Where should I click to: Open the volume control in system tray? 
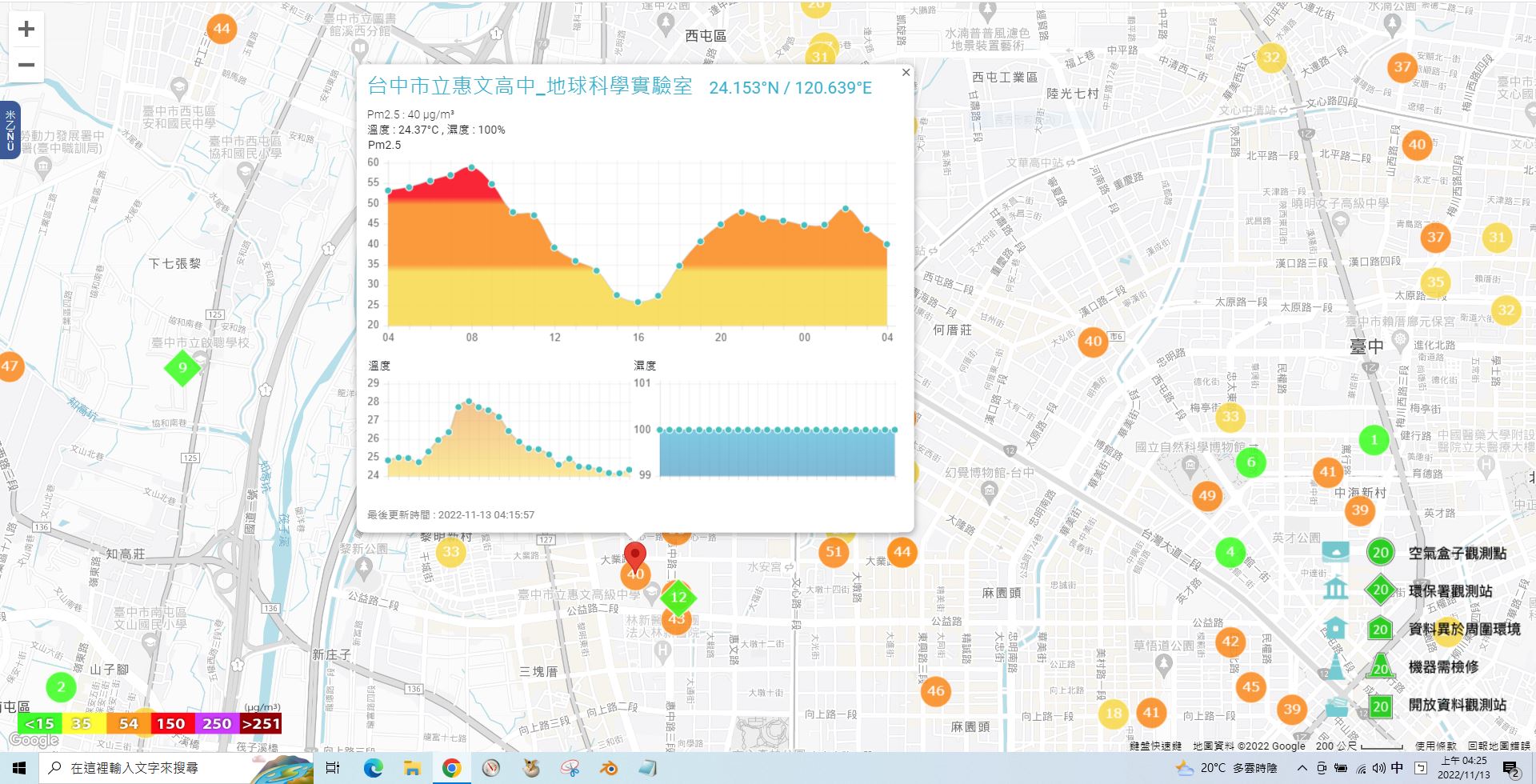tap(1378, 768)
